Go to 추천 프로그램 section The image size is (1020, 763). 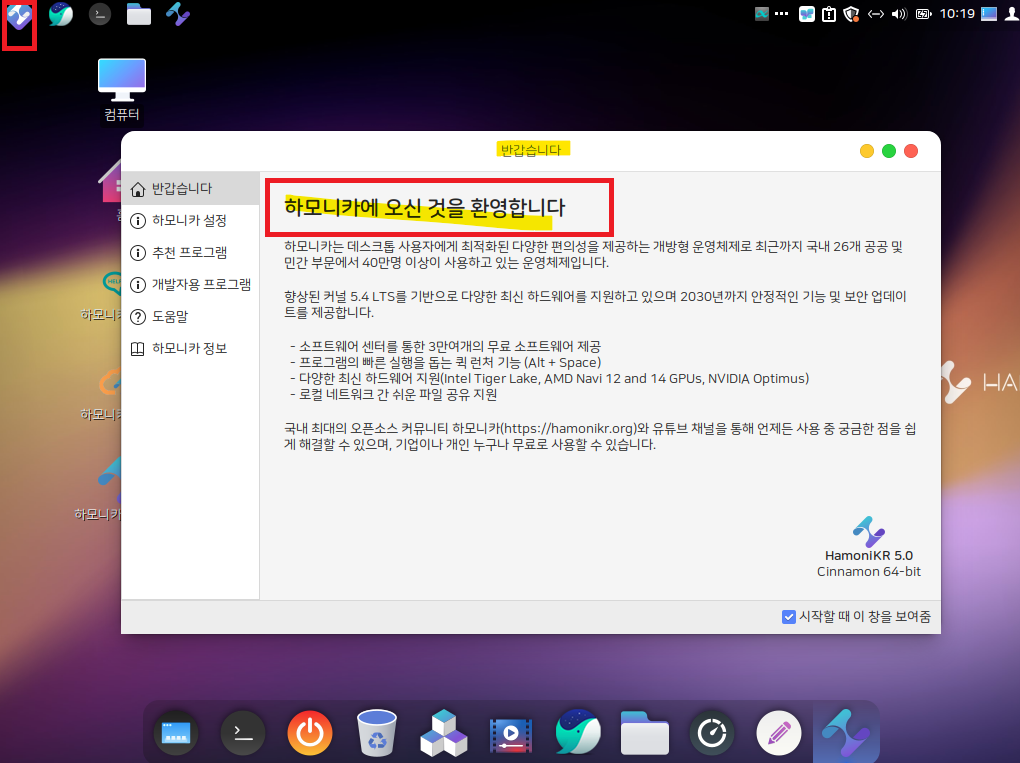coord(191,252)
